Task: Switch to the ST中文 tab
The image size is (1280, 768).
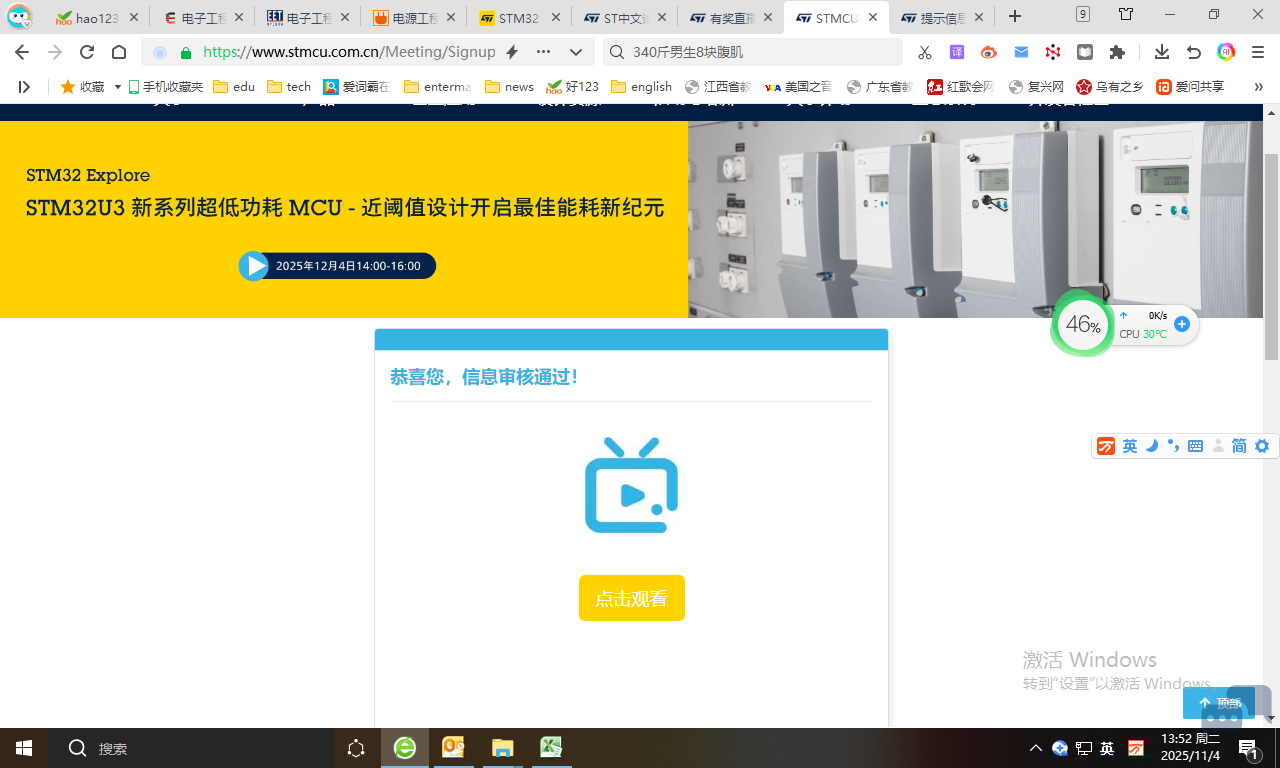Action: 624,18
